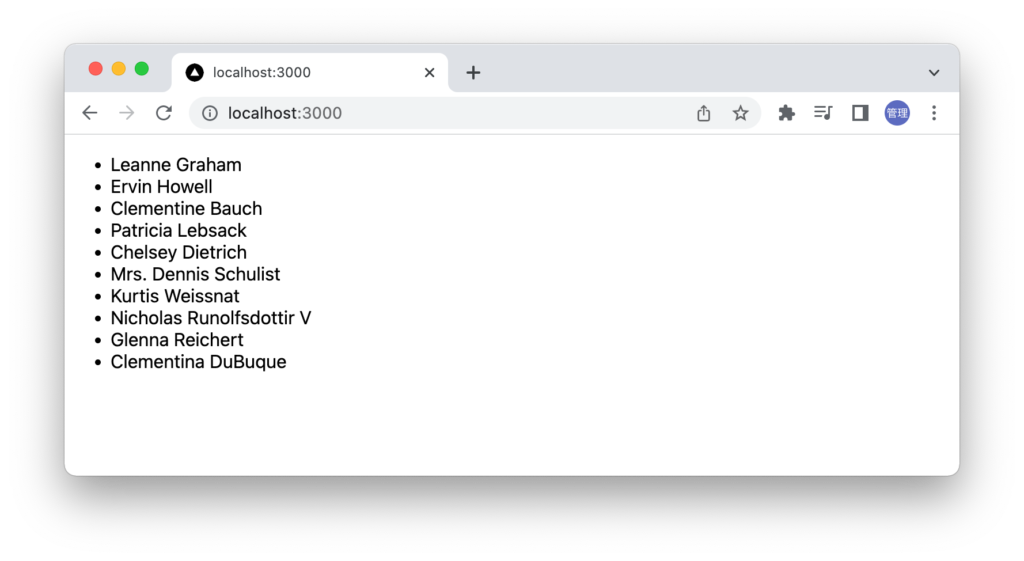Click on Clementine Bauch list item
The image size is (1024, 561).
[186, 209]
